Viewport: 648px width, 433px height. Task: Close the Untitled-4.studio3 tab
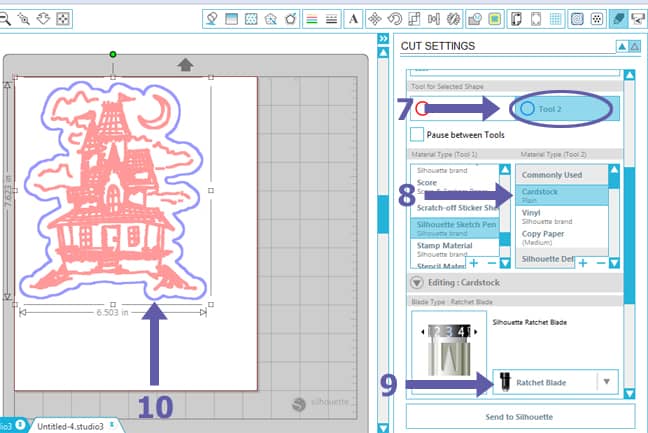coord(112,425)
